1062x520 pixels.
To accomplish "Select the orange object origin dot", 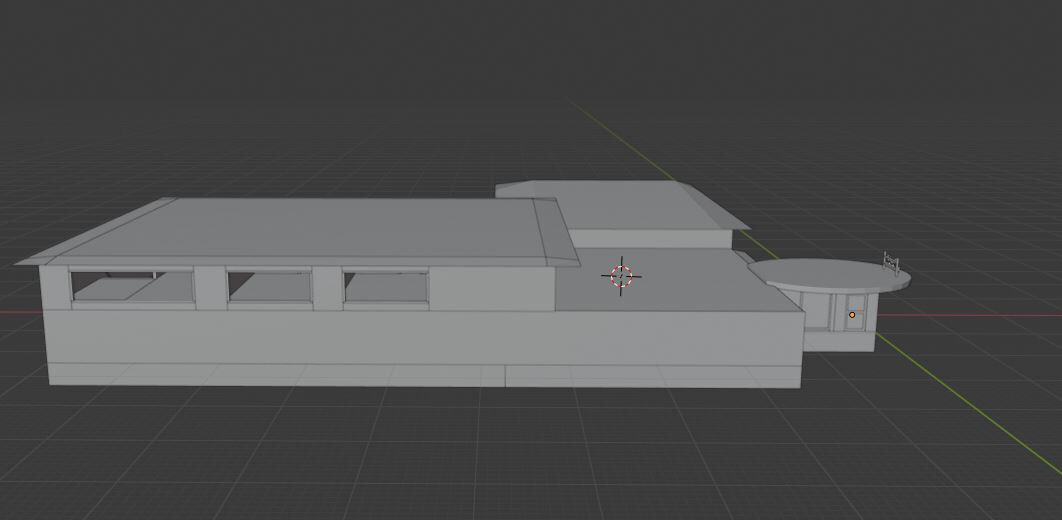I will 852,315.
